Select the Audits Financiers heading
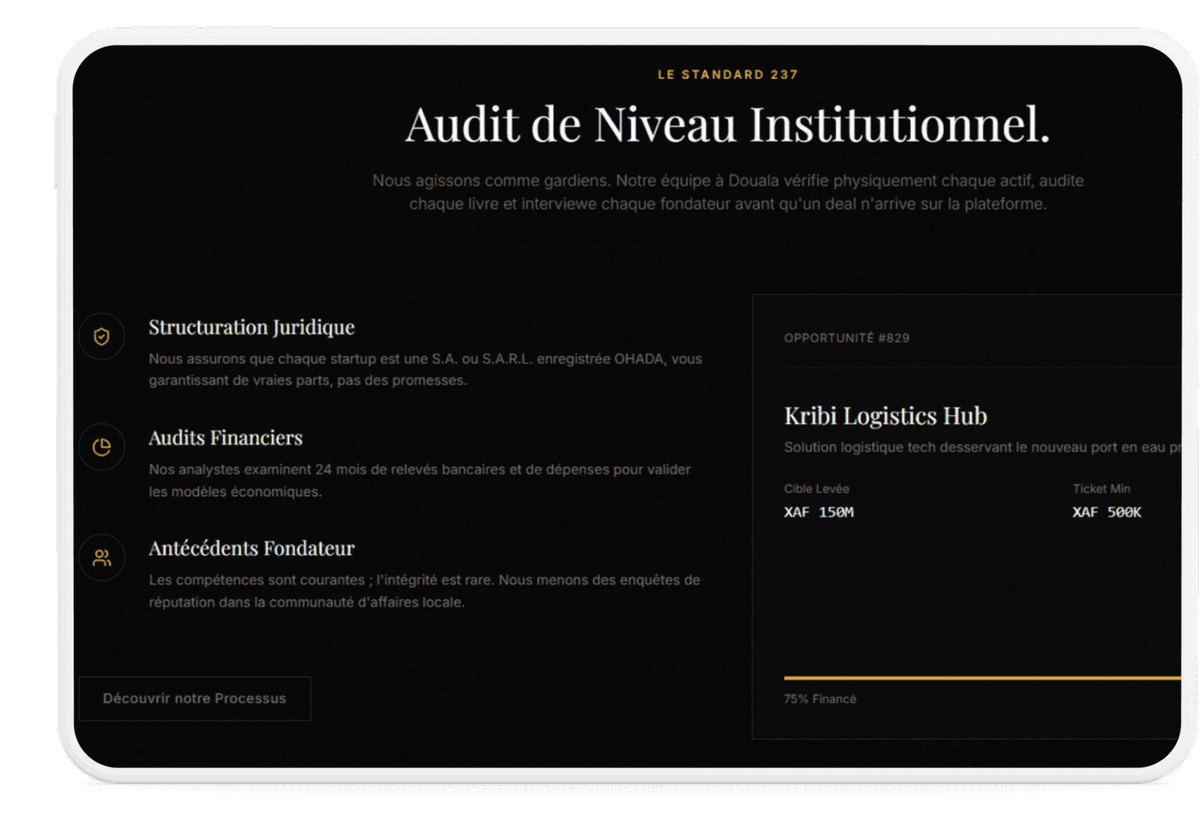 point(225,438)
